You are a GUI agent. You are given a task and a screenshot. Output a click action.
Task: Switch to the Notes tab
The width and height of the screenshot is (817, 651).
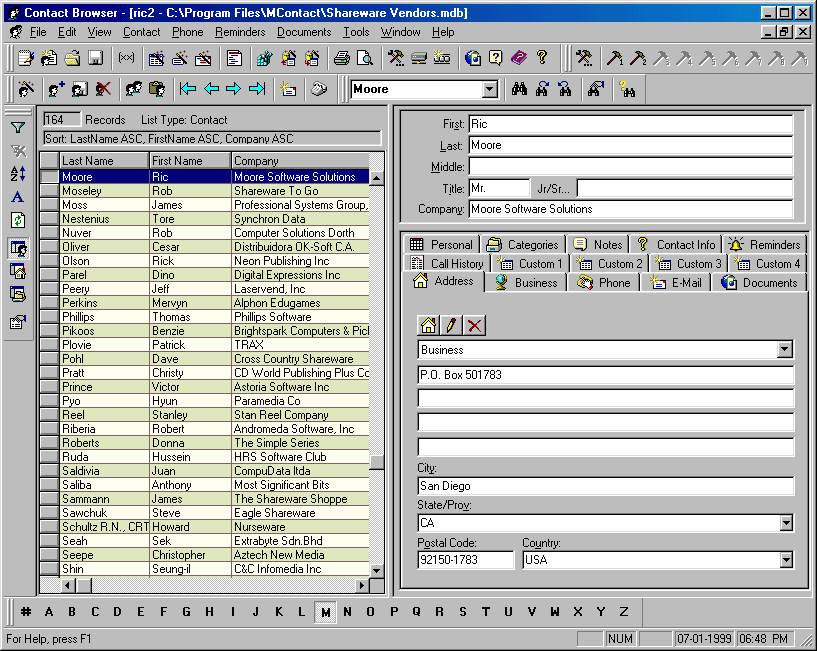coord(598,244)
